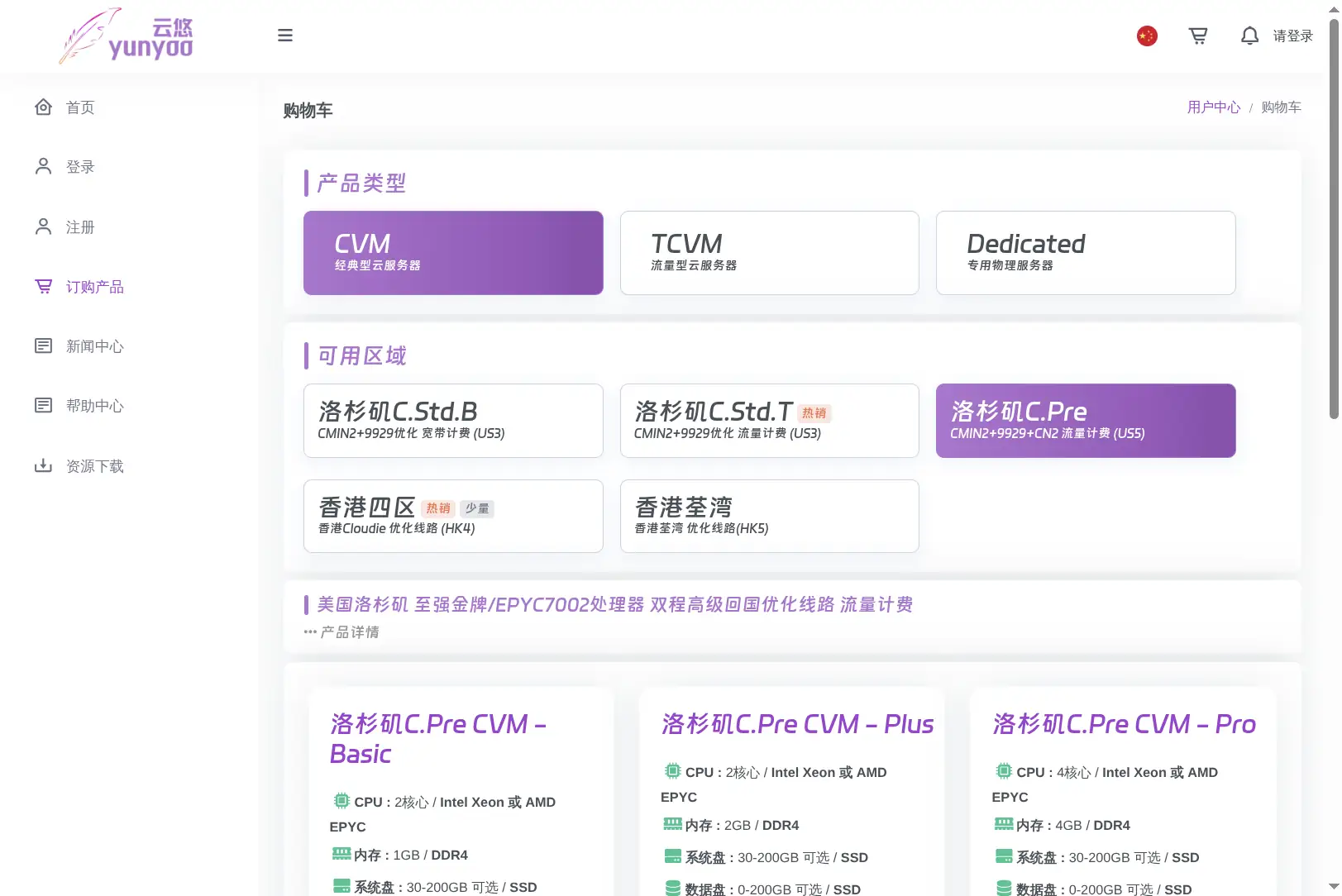
Task: Click 购物车 page heading
Action: [x=308, y=110]
